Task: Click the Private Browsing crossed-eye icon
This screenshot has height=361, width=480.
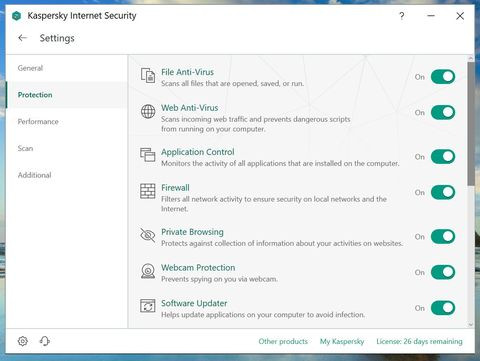Action: pos(148,235)
